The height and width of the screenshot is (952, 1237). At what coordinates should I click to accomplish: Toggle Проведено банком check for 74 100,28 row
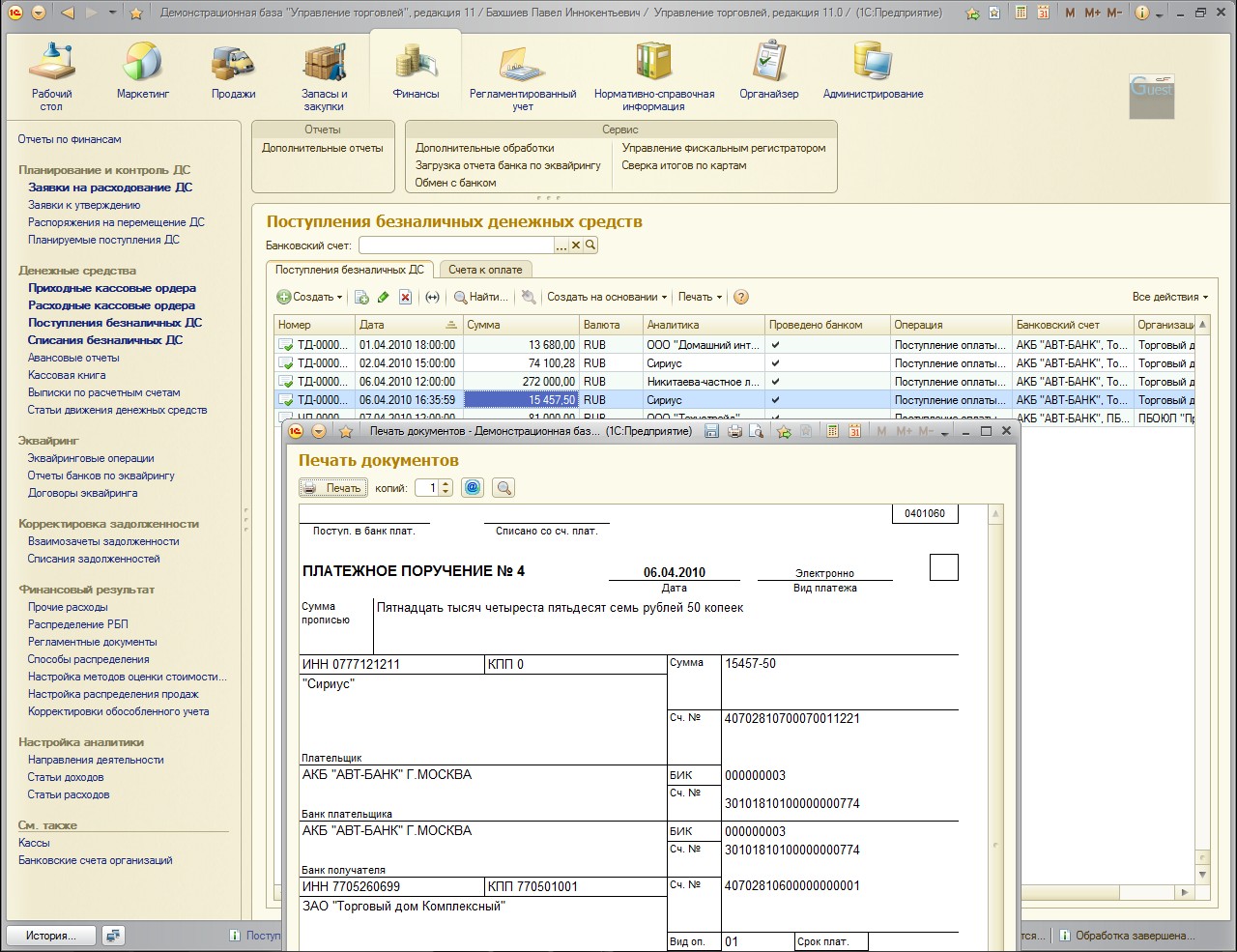[775, 363]
